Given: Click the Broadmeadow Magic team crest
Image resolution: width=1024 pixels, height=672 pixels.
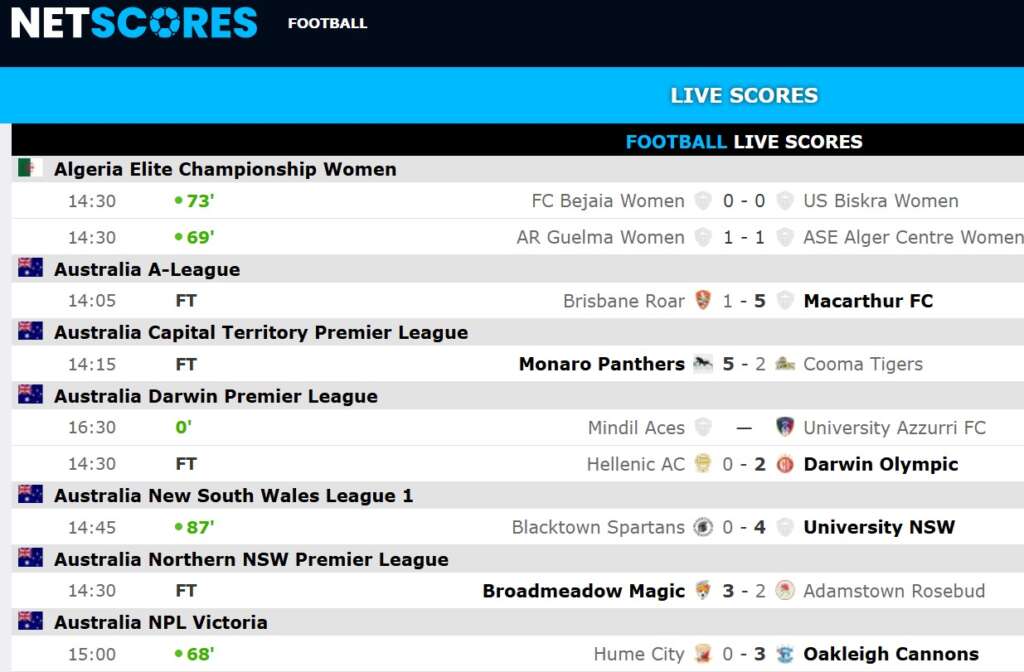Looking at the screenshot, I should coord(703,591).
